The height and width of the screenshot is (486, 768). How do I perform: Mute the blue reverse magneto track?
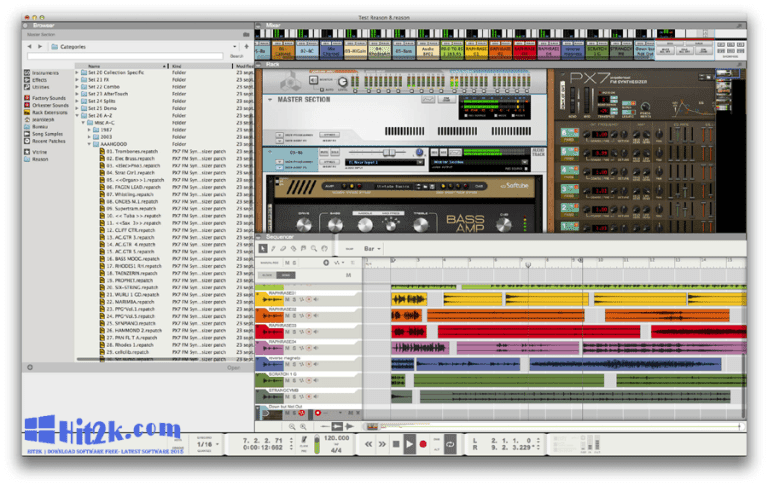(288, 364)
